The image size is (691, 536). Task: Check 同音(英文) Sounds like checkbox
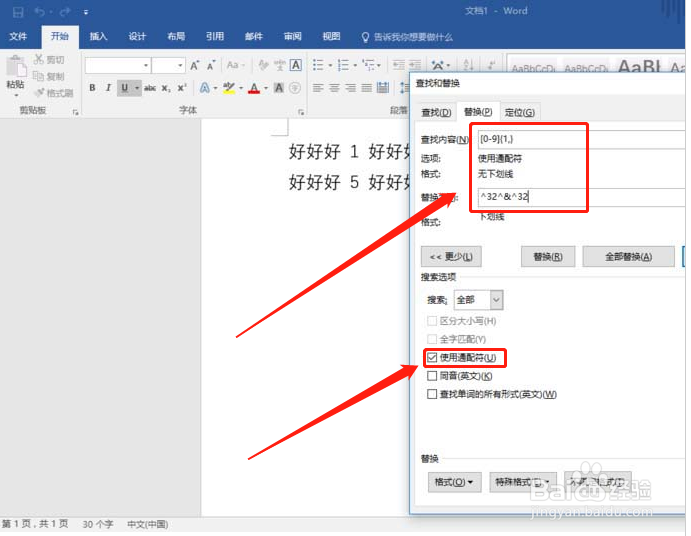click(432, 376)
